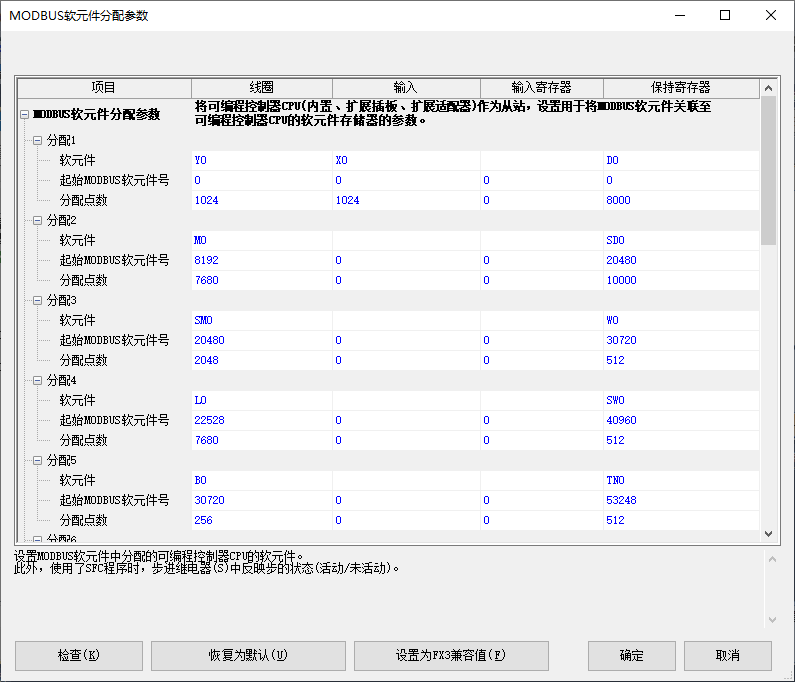
Task: Select the 10000 points cell
Action: tap(681, 280)
